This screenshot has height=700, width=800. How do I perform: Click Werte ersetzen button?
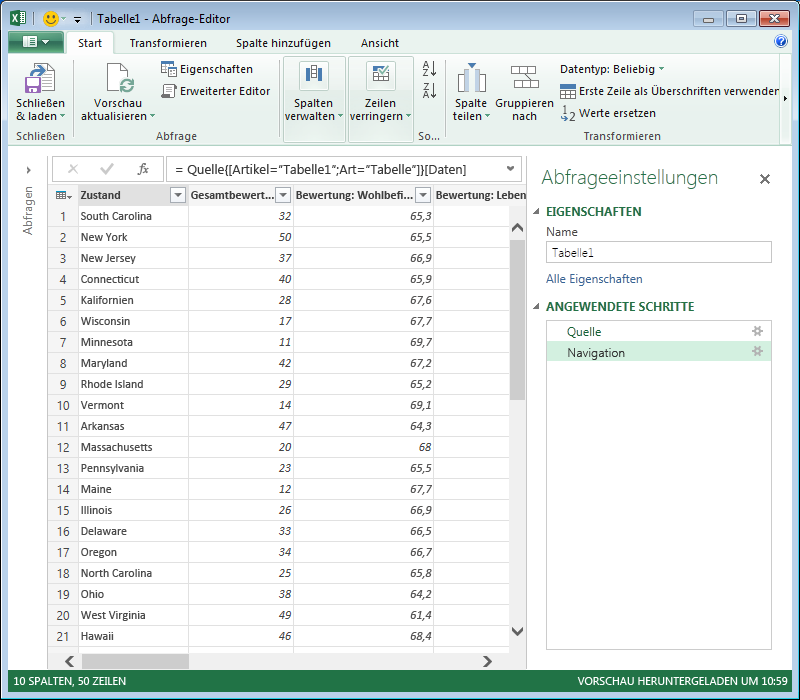click(608, 113)
